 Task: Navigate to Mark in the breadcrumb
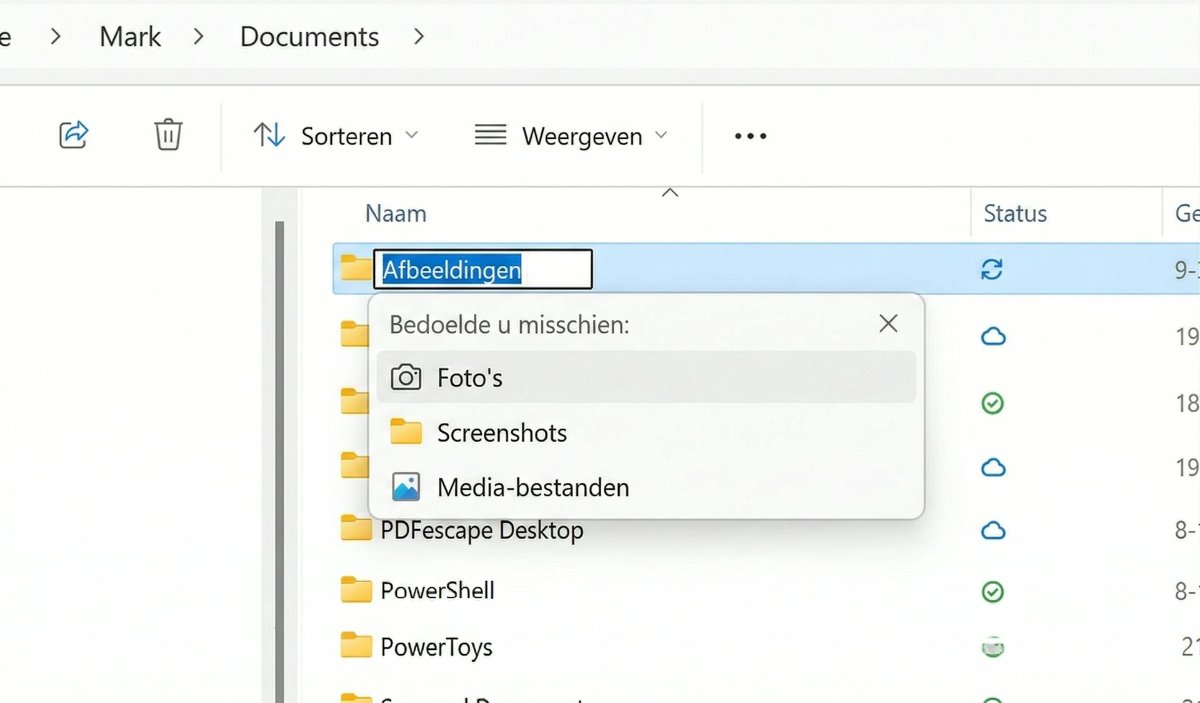click(130, 37)
